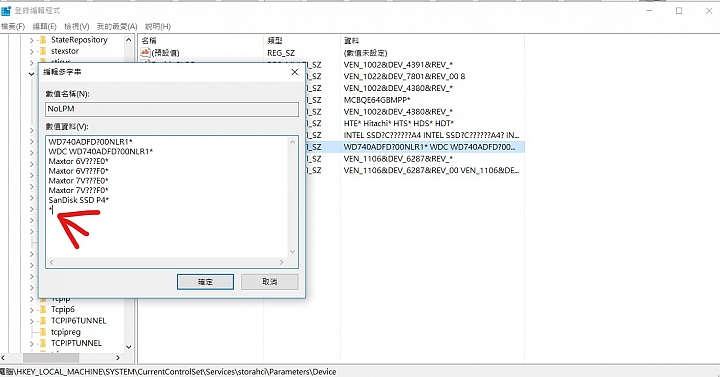Click the StateRepository folder icon
Image resolution: width=720 pixels, height=377 pixels.
(43, 40)
